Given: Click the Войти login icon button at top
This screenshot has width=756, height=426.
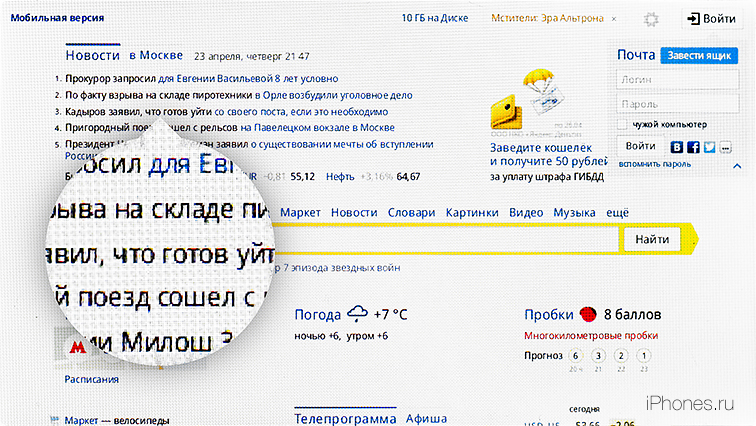Looking at the screenshot, I should (x=712, y=19).
